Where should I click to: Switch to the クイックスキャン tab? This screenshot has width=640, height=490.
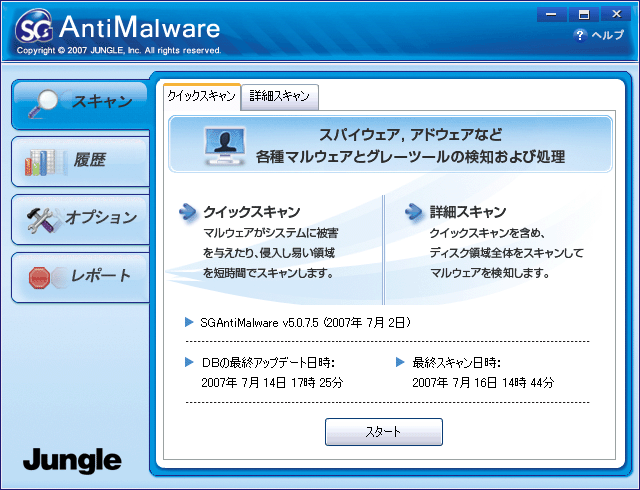pyautogui.click(x=202, y=96)
